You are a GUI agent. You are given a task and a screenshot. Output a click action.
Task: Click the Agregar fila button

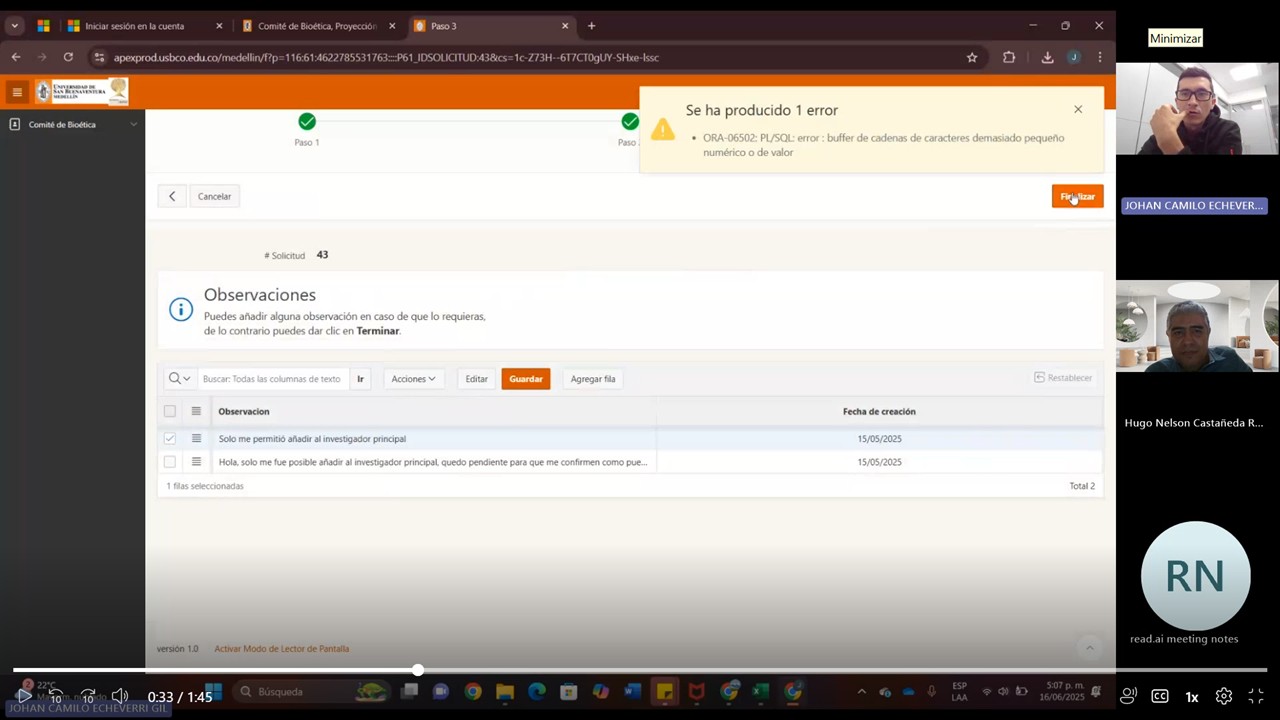coord(593,379)
